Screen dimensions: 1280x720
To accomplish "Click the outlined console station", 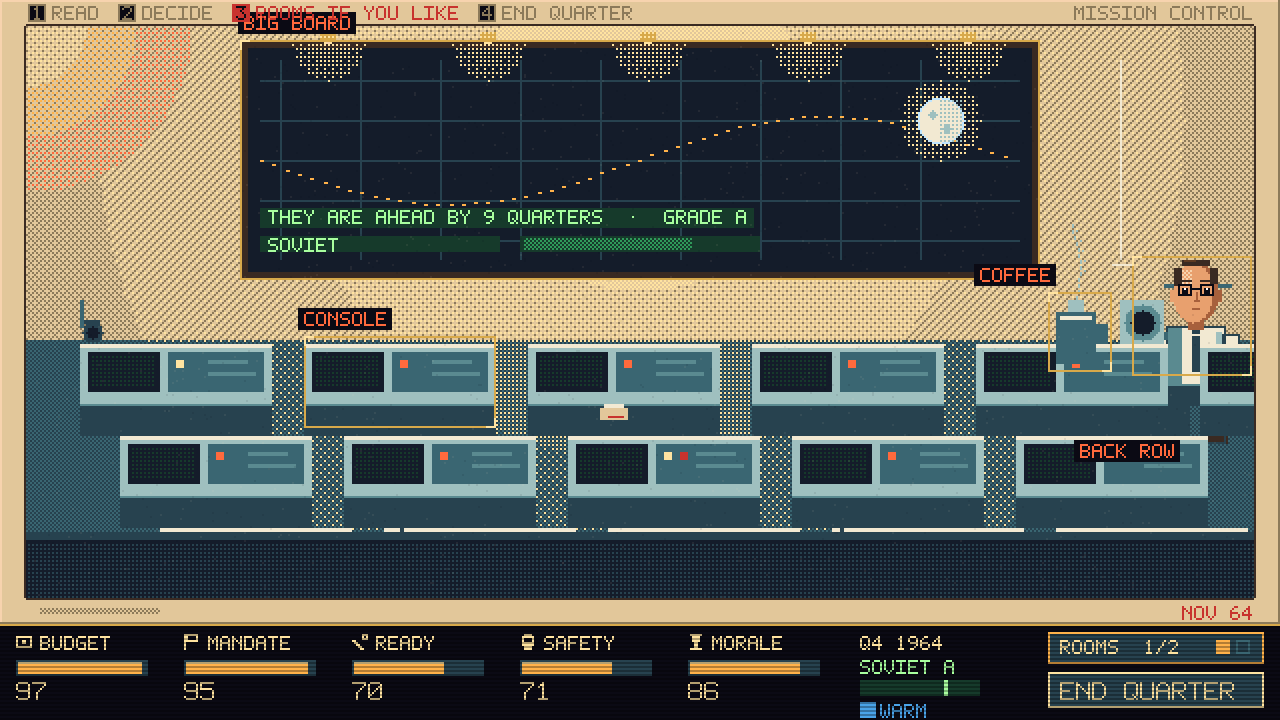I will [400, 383].
